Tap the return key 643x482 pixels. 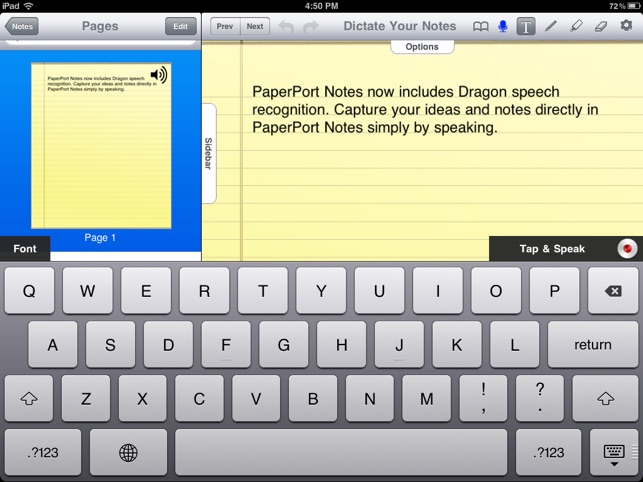(x=593, y=345)
